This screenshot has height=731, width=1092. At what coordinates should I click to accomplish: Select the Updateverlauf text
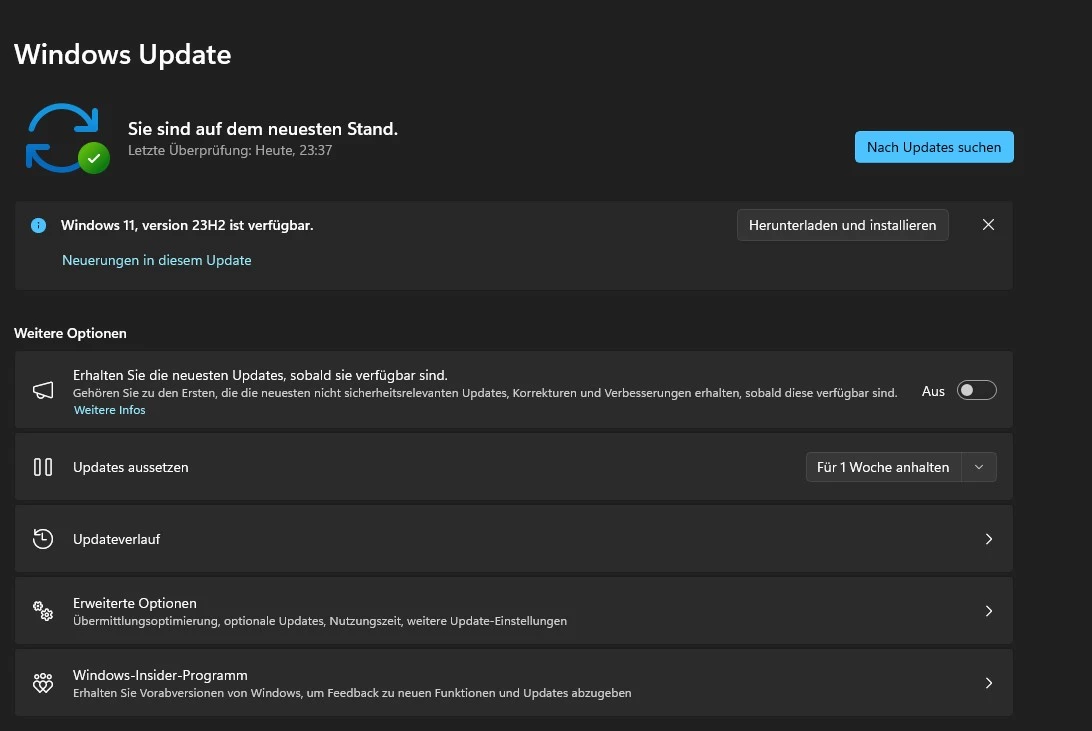[116, 540]
